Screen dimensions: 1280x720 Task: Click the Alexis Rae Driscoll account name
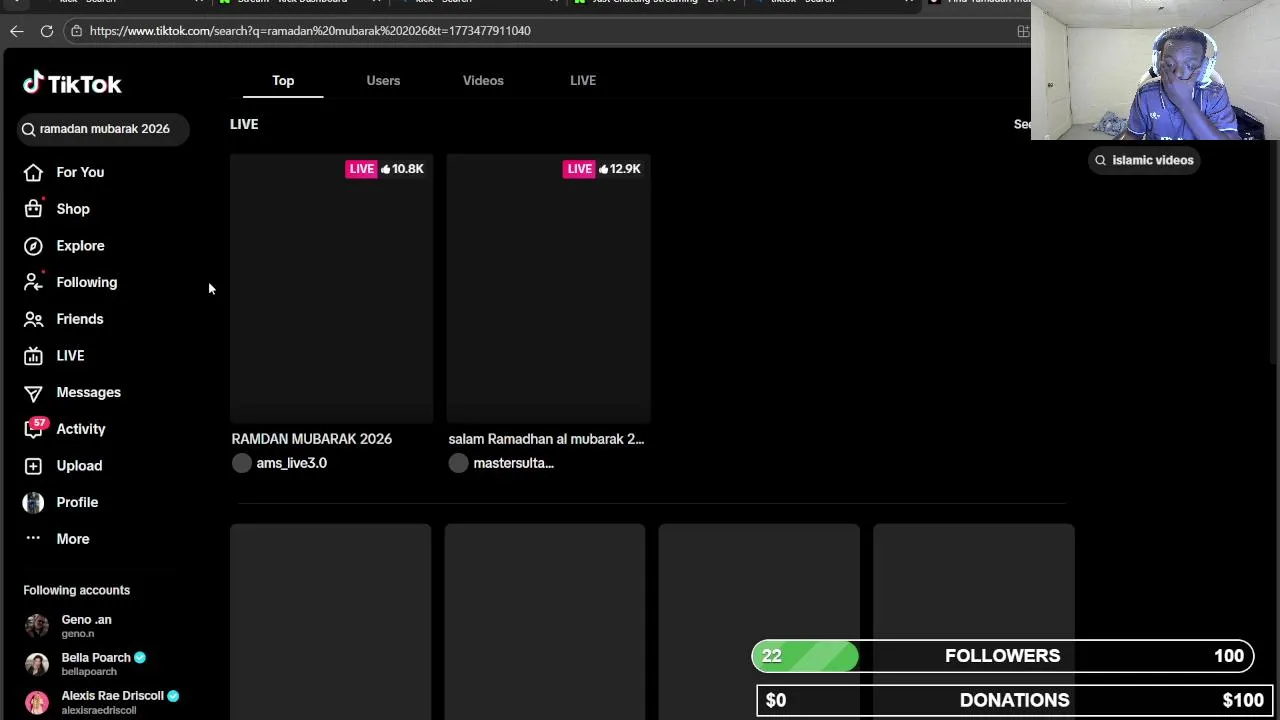coord(112,696)
